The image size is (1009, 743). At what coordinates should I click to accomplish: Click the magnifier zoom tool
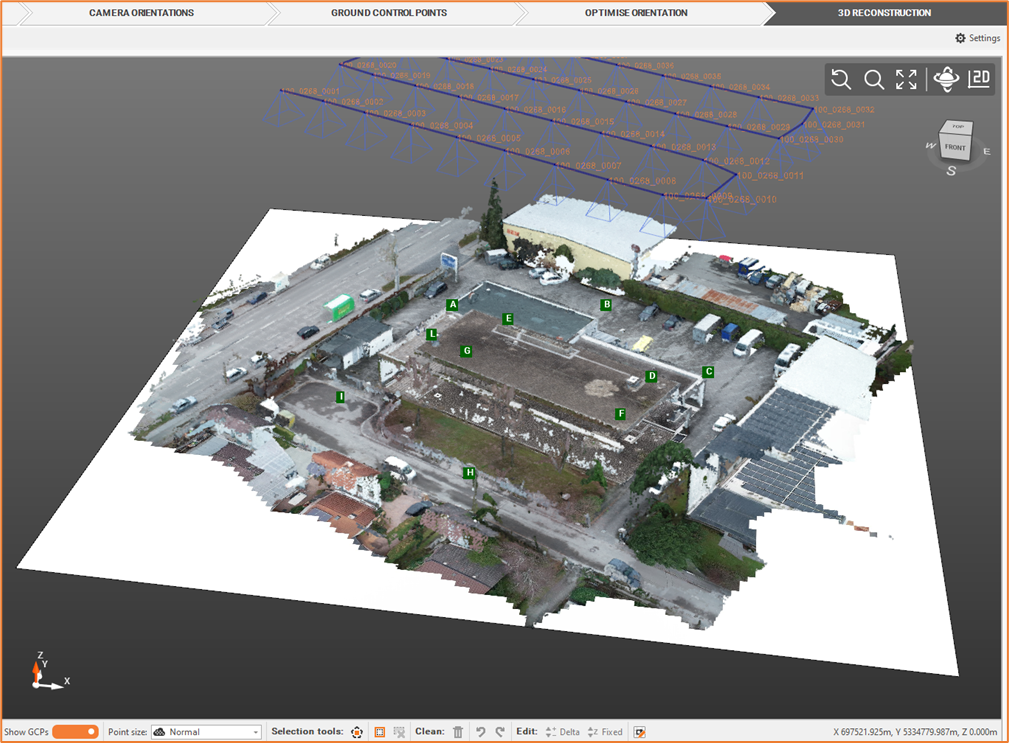coord(874,80)
